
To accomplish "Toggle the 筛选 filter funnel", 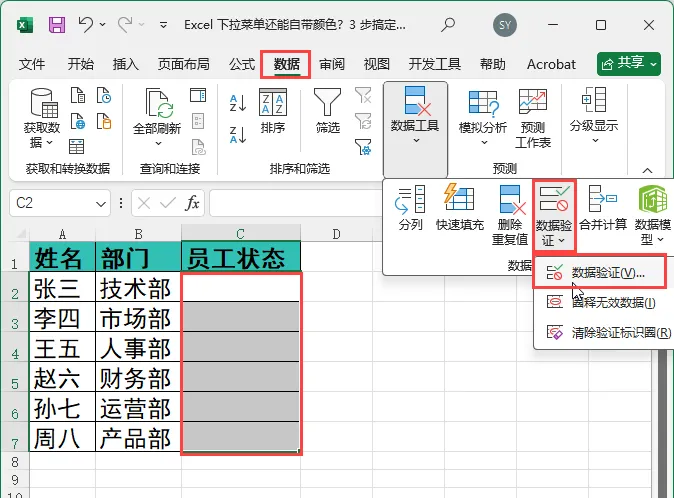I will point(327,111).
